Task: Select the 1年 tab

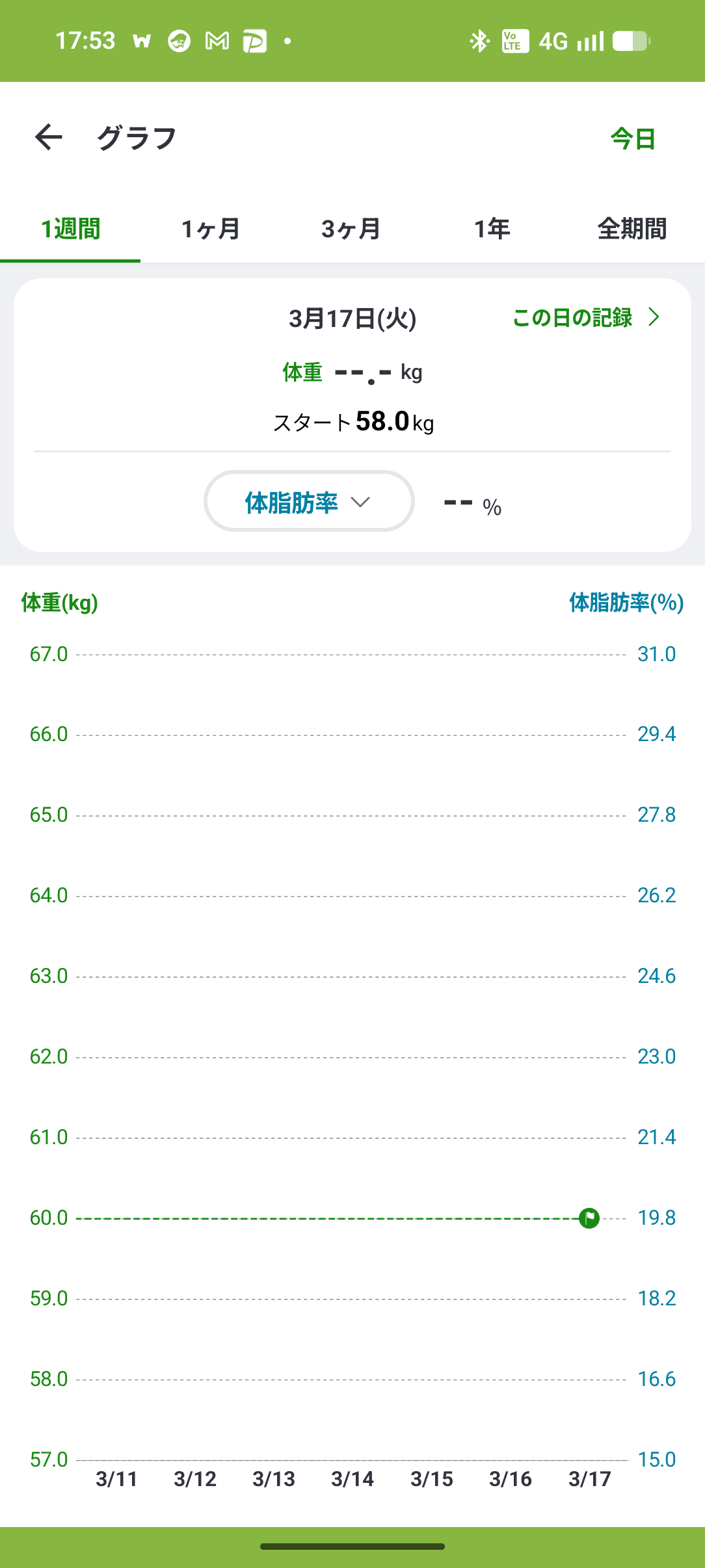Action: pos(492,229)
